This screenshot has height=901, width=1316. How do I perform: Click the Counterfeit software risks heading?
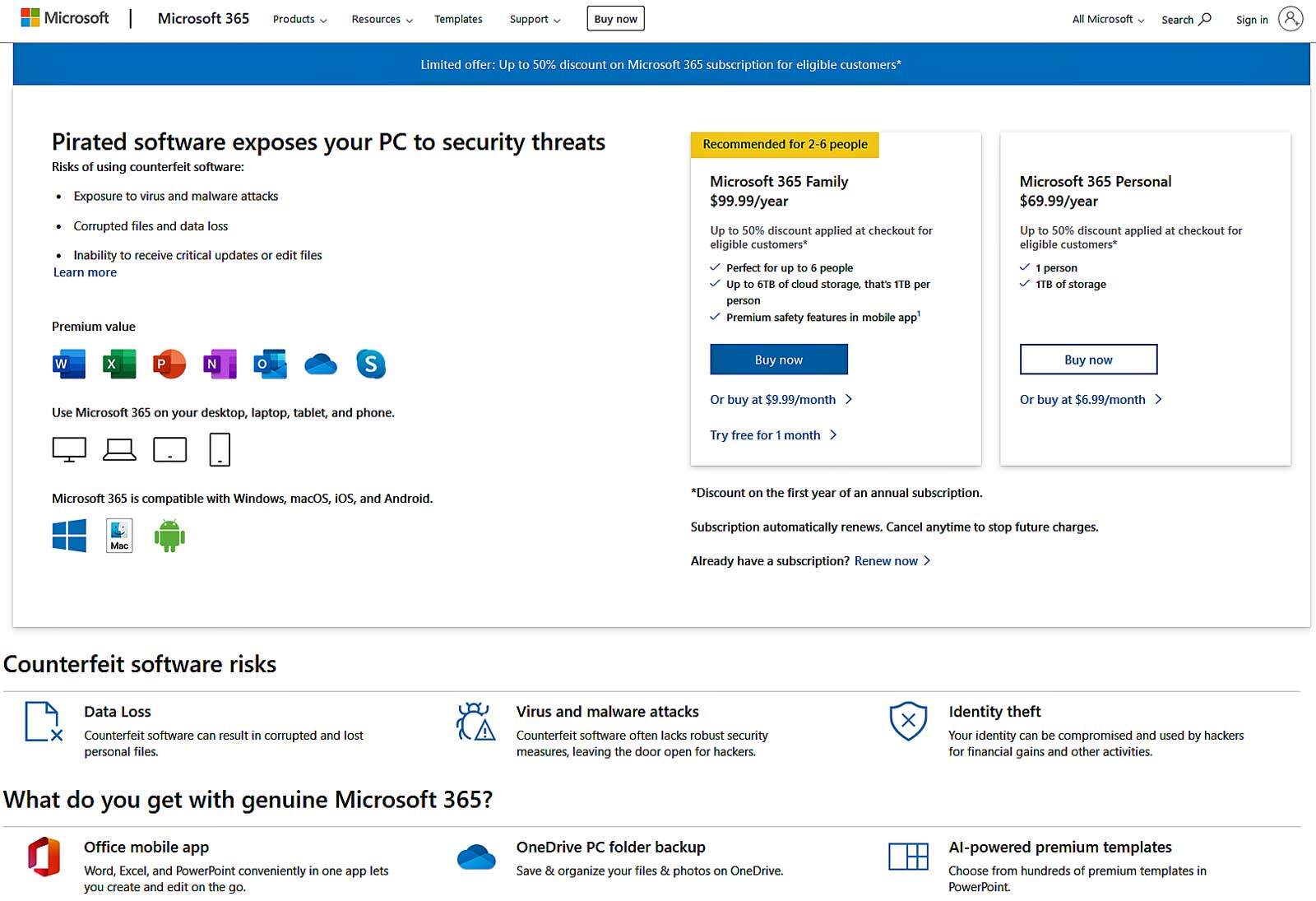point(140,664)
